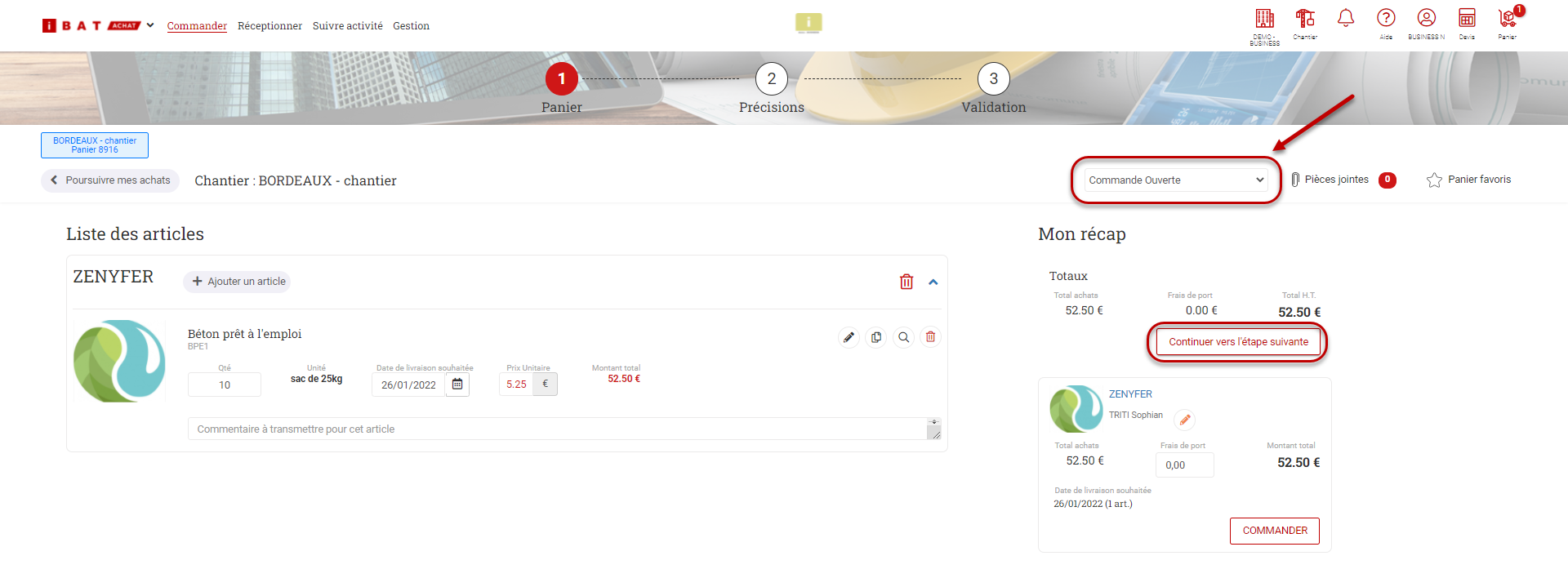Open the Commande Ouverte dropdown
Image resolution: width=1568 pixels, height=578 pixels.
click(x=1176, y=180)
